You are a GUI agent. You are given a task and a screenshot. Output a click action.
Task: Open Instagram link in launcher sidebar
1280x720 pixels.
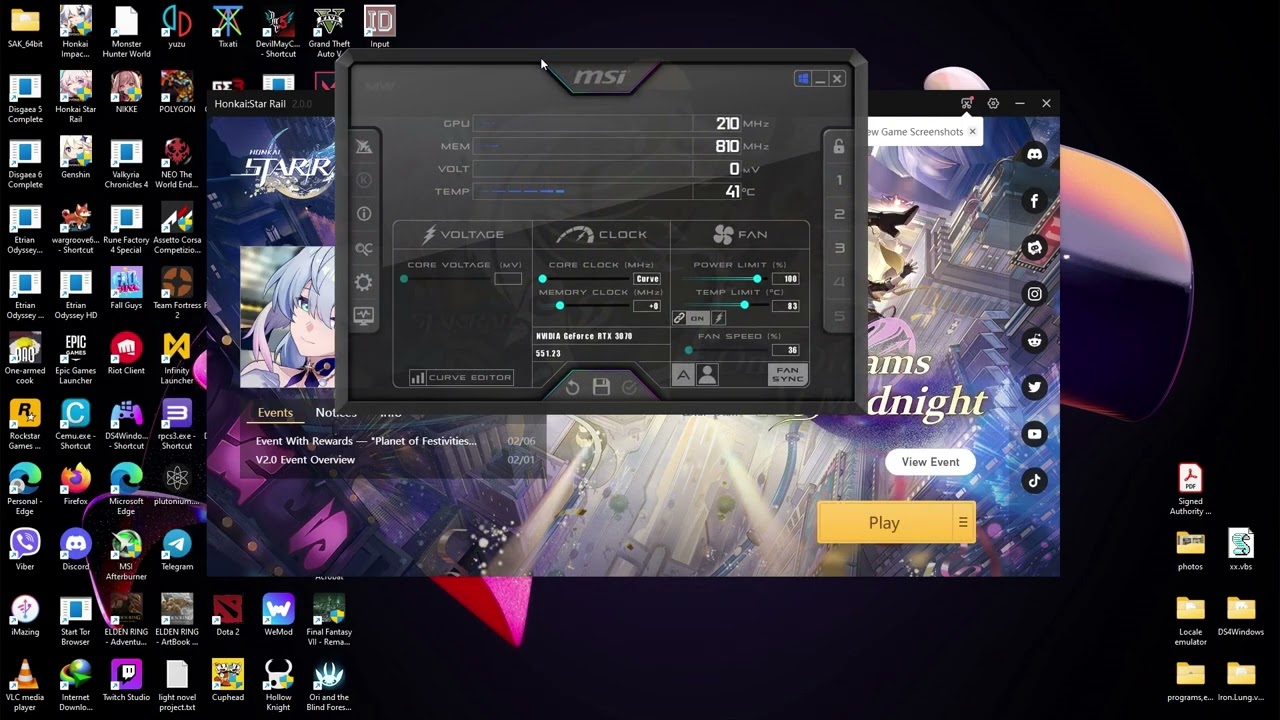click(1035, 294)
